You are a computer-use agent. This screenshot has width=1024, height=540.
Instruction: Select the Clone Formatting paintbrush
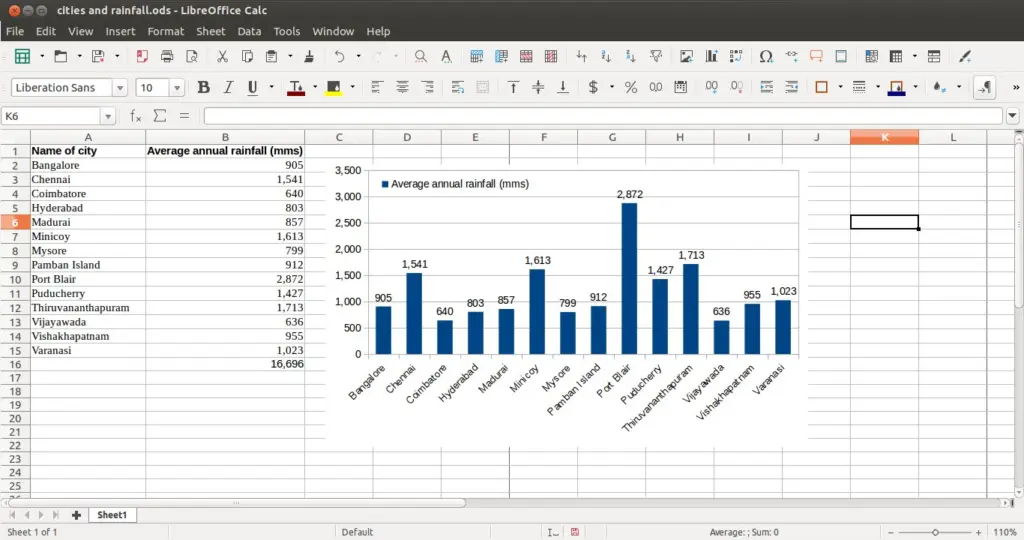309,57
